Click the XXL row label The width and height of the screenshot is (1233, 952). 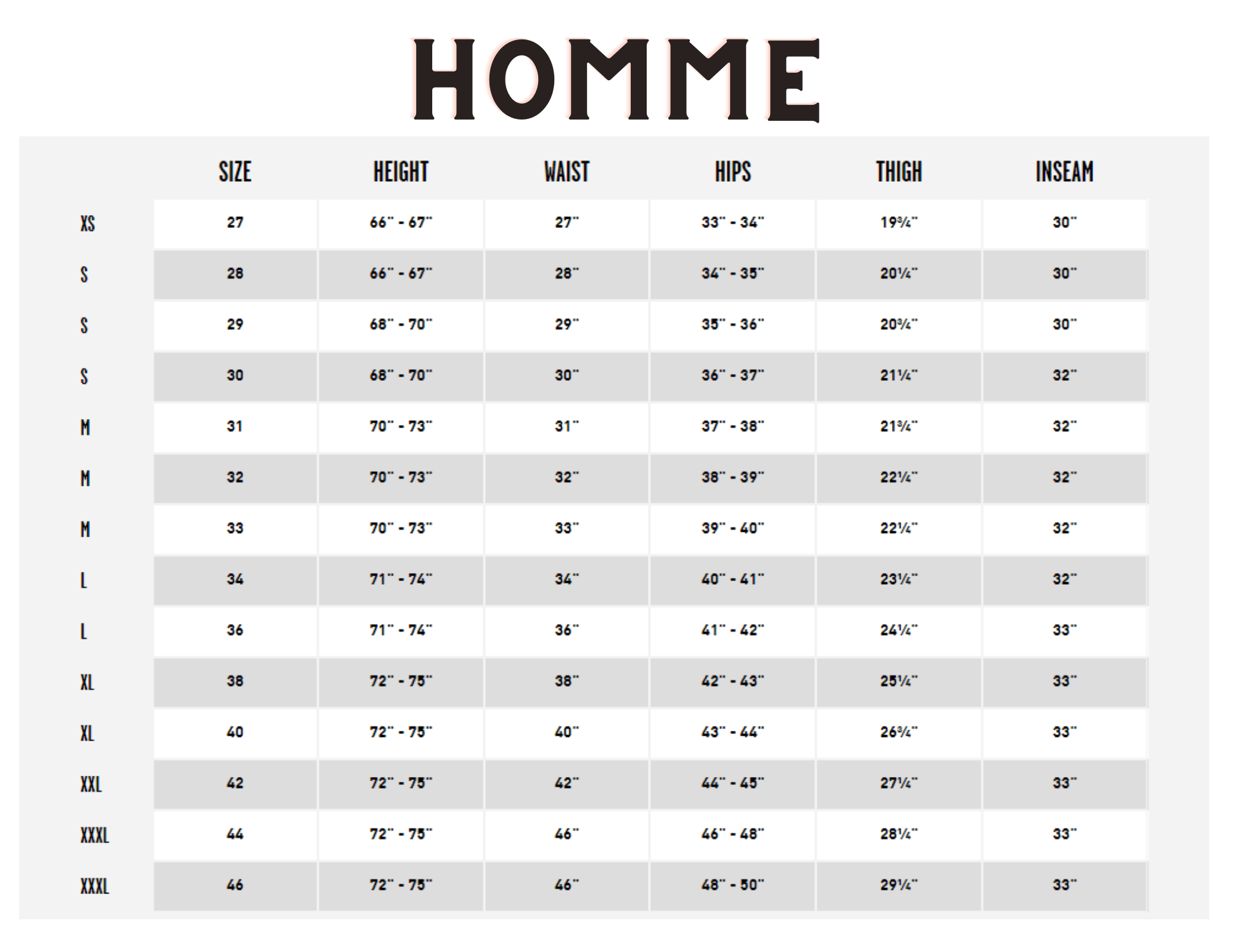pos(91,784)
